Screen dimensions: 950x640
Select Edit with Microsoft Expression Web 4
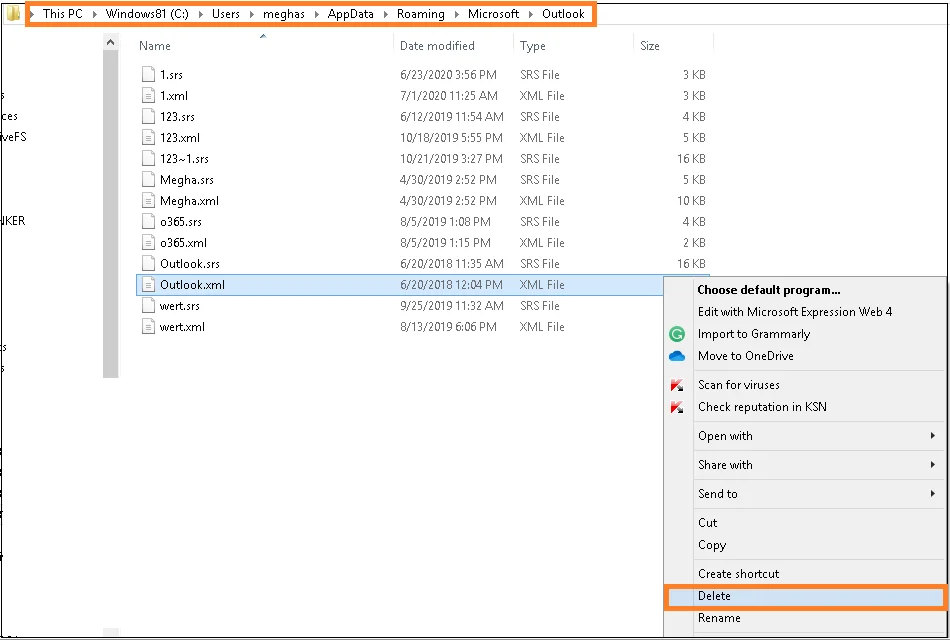(795, 312)
